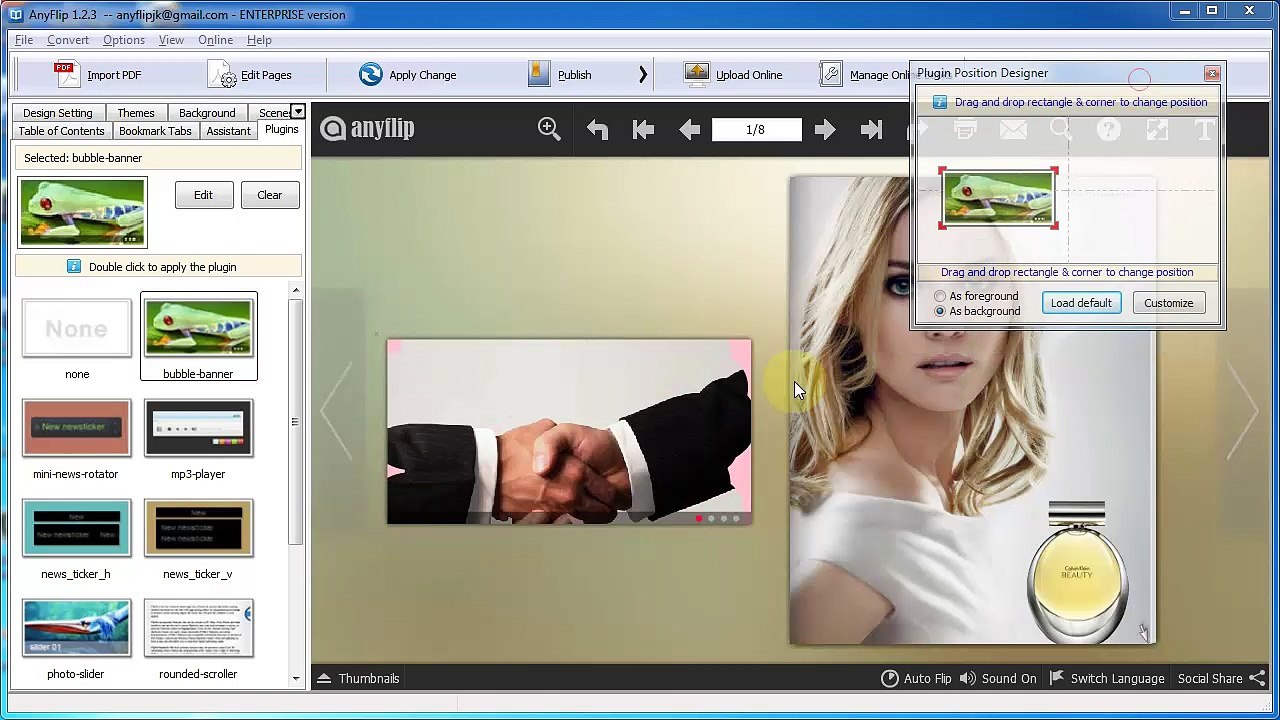This screenshot has height=720, width=1280.
Task: Open the File menu
Action: pos(24,40)
